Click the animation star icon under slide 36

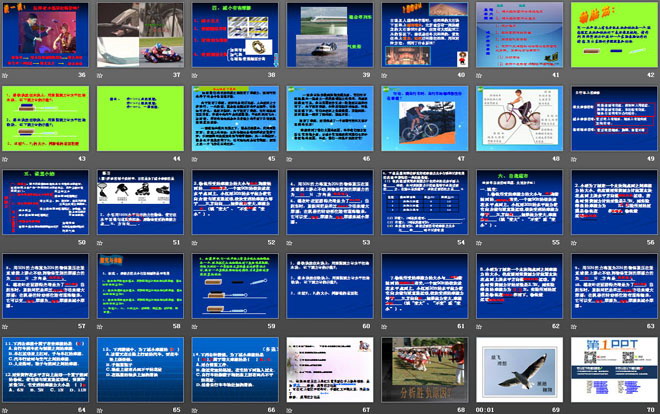coord(5,76)
